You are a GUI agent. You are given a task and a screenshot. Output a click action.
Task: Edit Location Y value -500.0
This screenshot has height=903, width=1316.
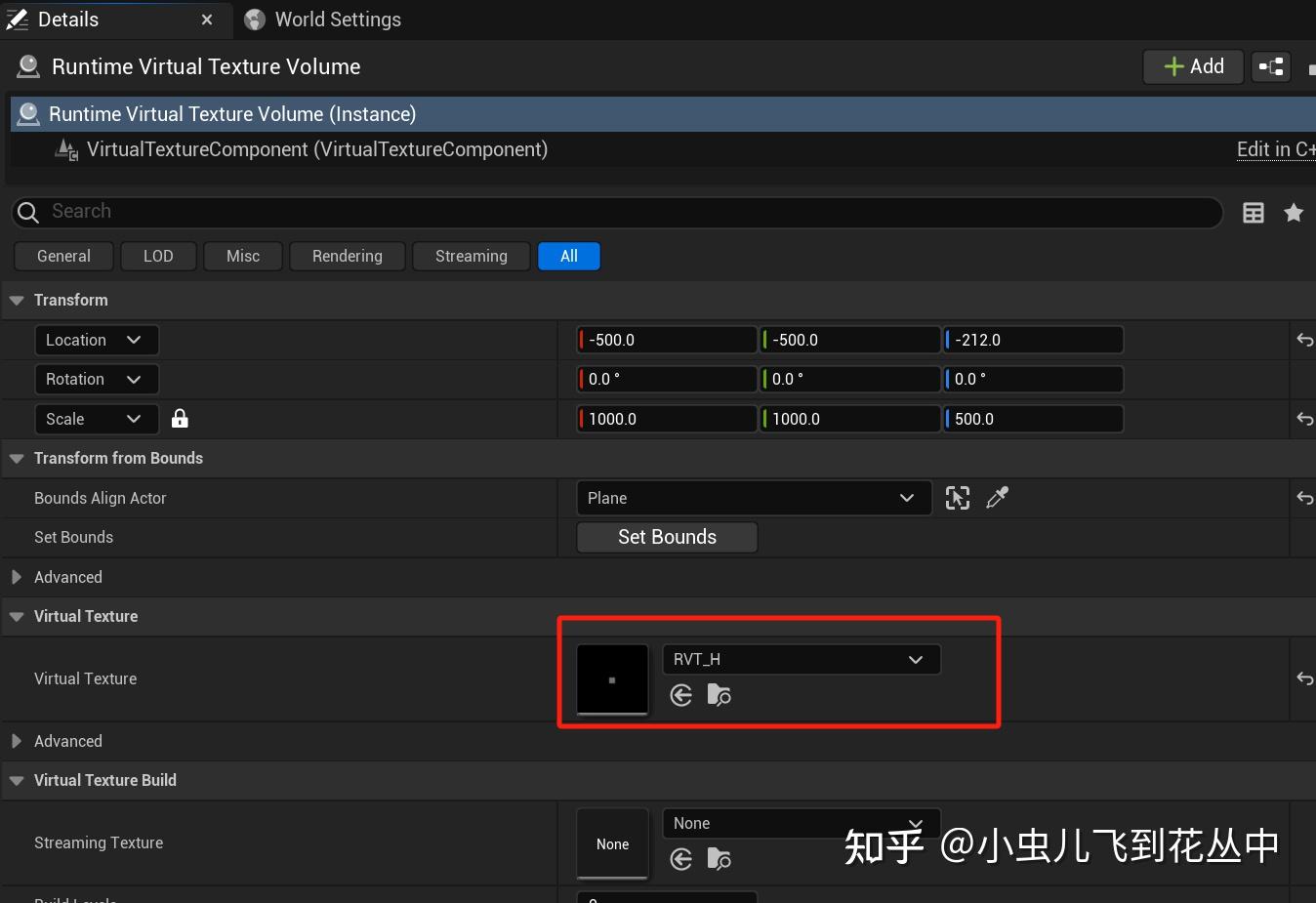(850, 340)
